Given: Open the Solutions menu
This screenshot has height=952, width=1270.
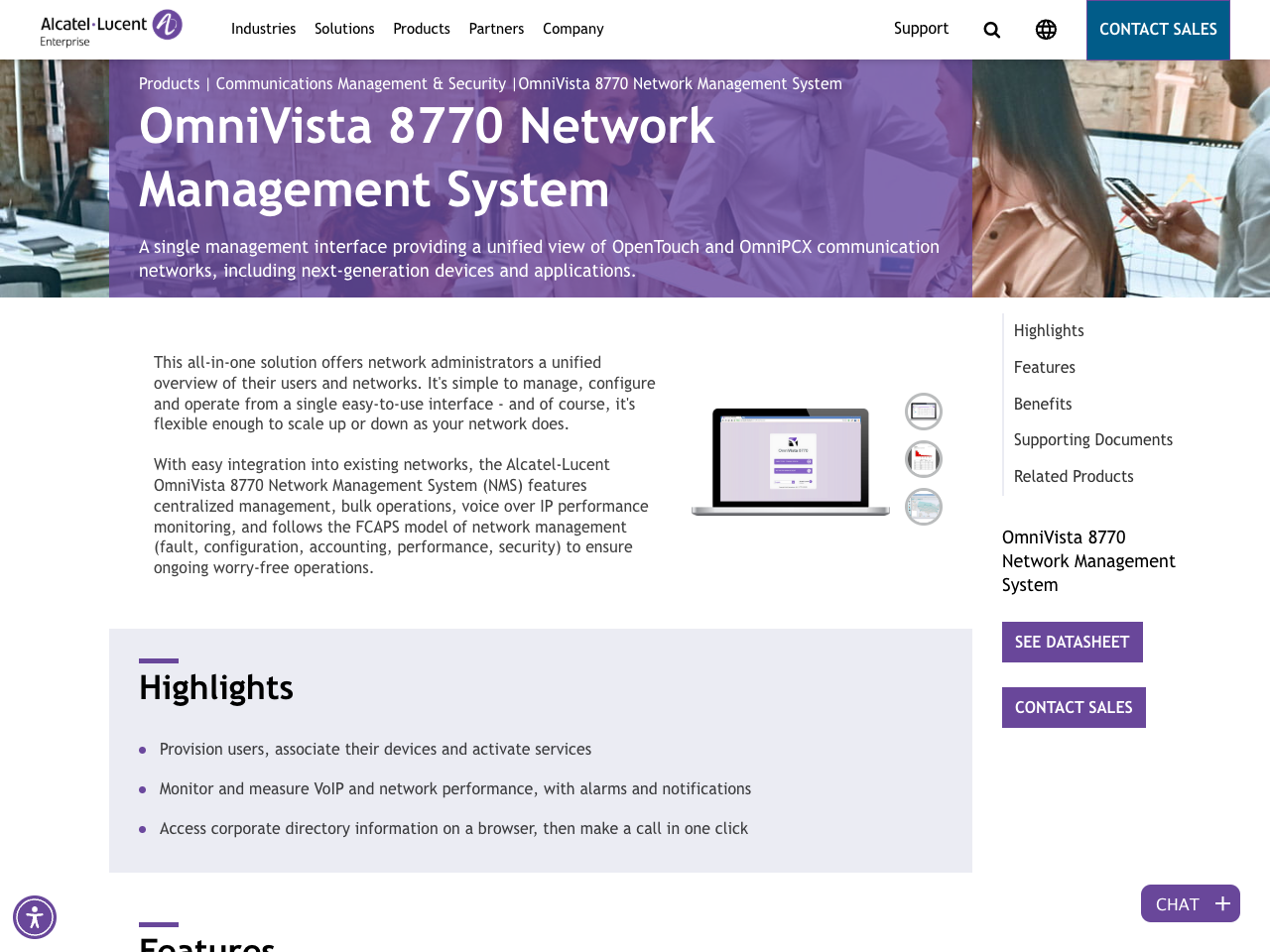Looking at the screenshot, I should [344, 29].
